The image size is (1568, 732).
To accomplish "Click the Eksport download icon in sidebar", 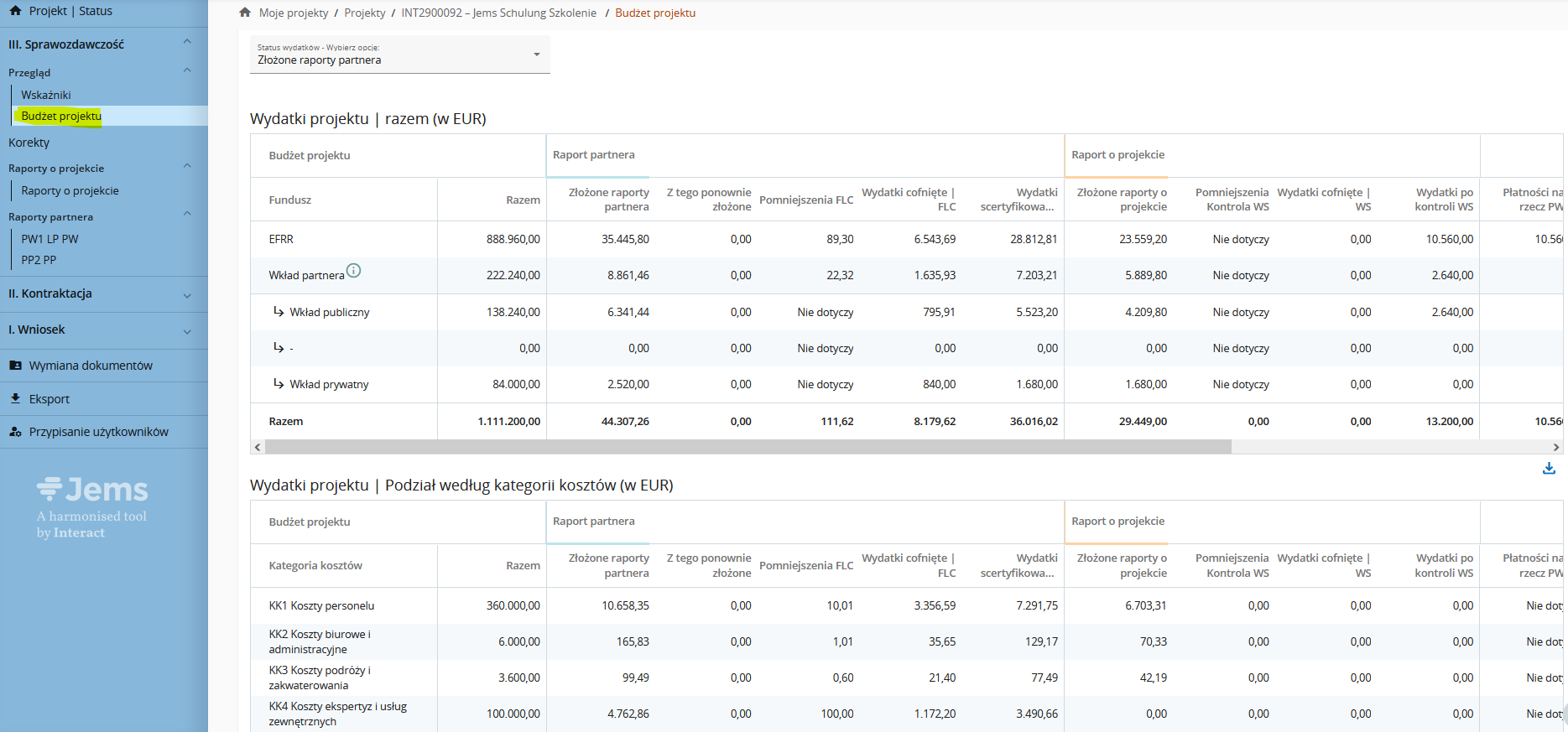I will (15, 399).
